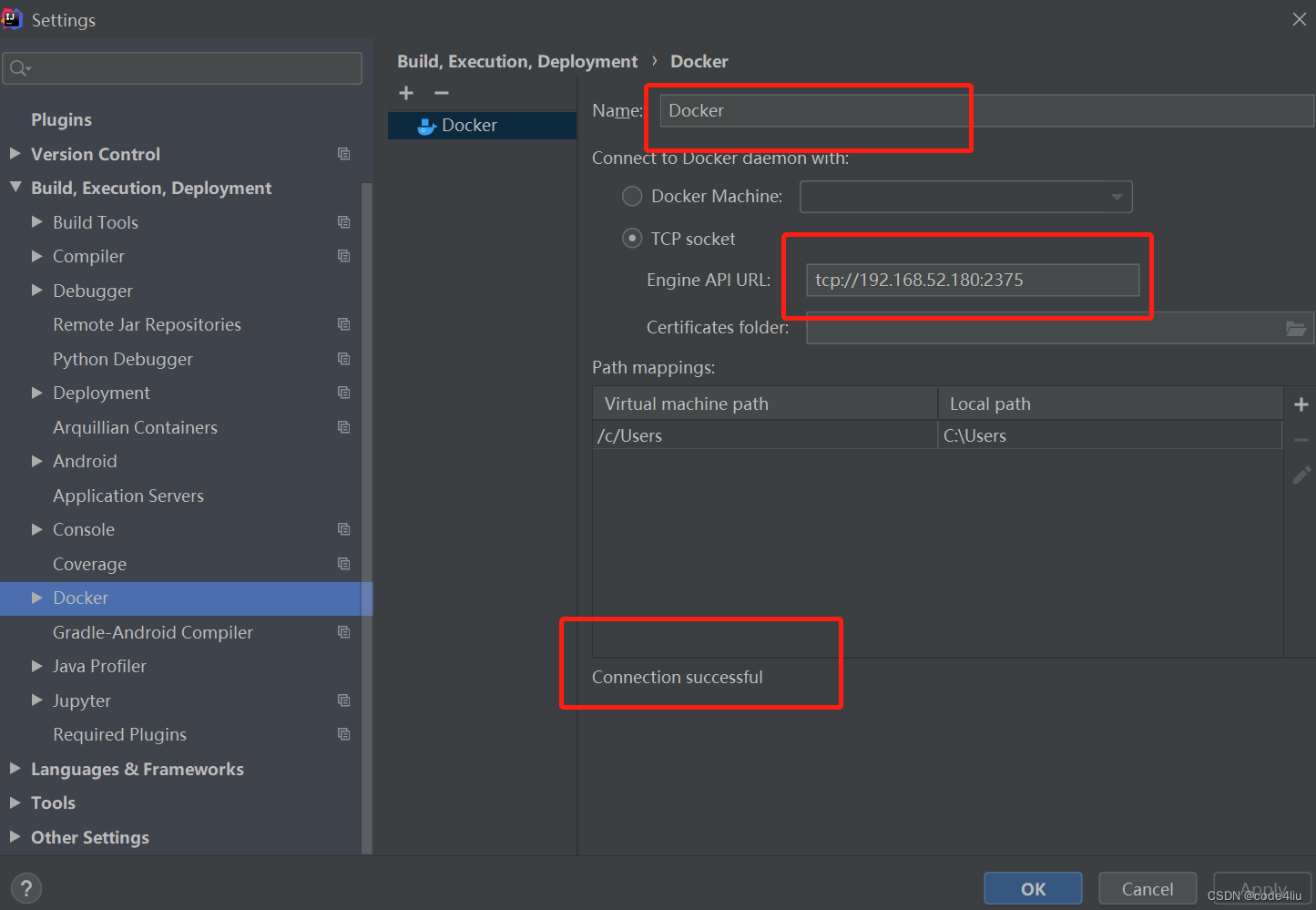Click the IntelliJ logo in title bar
This screenshot has height=910, width=1316.
click(12, 19)
